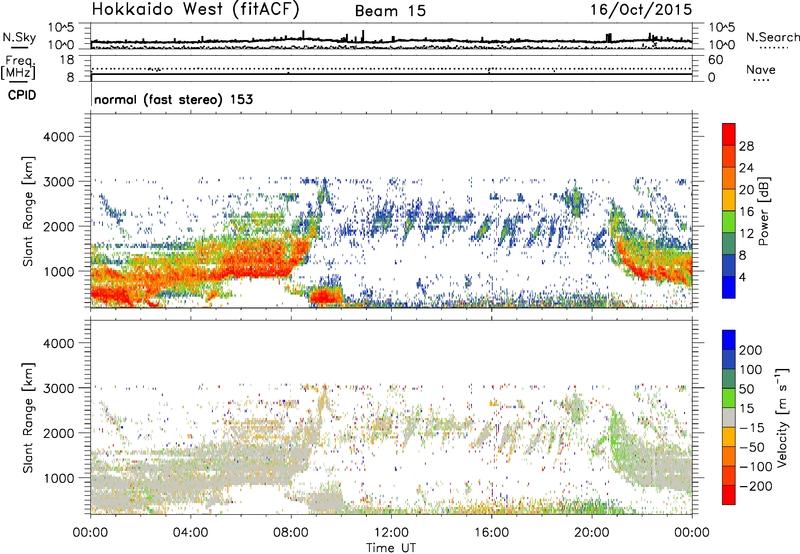Click the '200' label on Velocity colorbar
The image size is (800, 554).
pyautogui.click(x=751, y=350)
